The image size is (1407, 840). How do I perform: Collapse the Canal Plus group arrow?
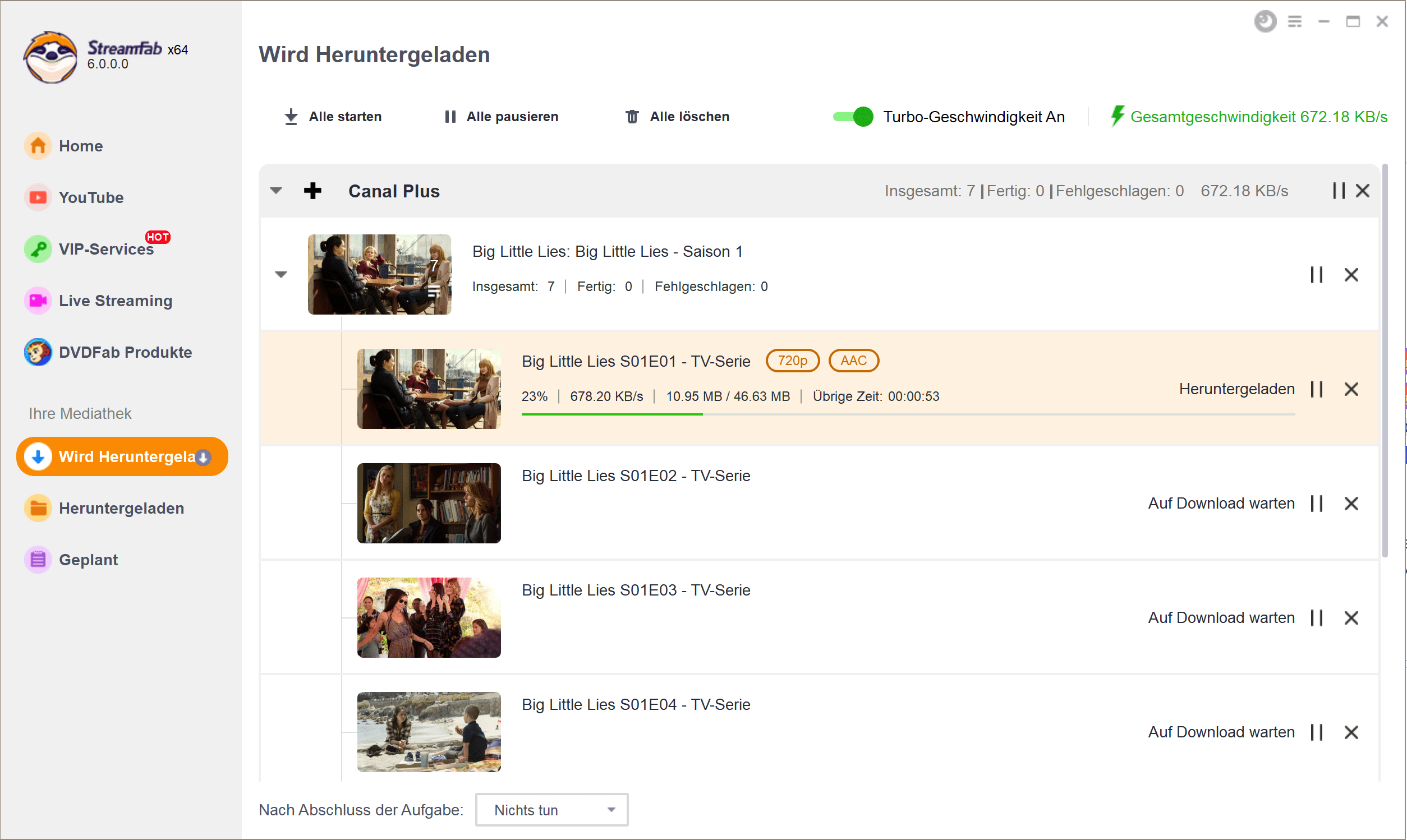click(x=276, y=191)
